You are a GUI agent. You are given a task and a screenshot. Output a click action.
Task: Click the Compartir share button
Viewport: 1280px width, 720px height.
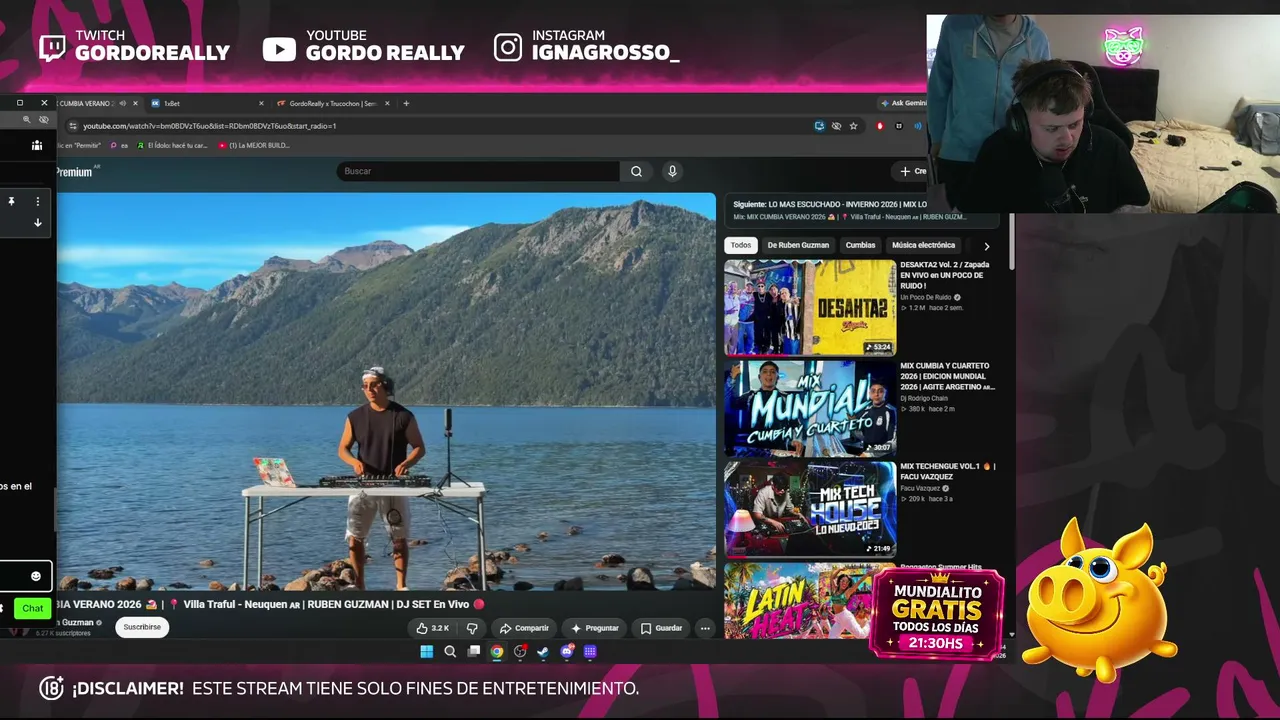tap(524, 628)
